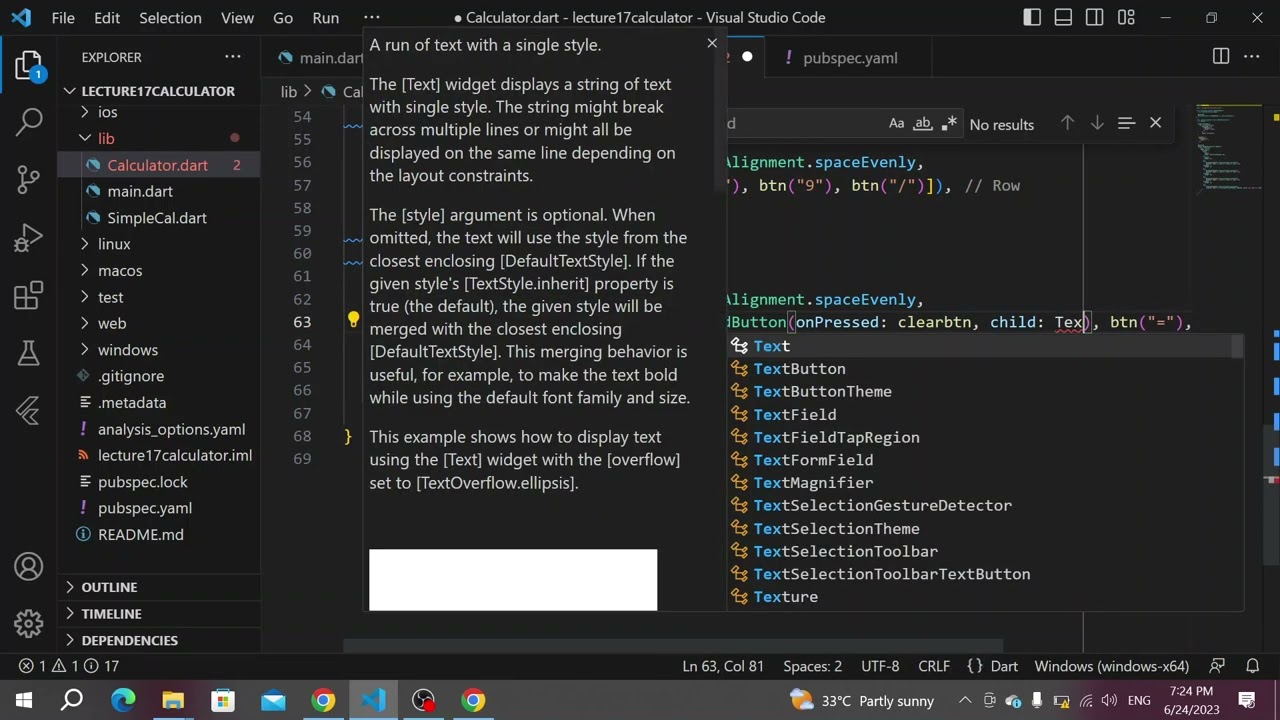The width and height of the screenshot is (1280, 720).
Task: Open Explorer views and more actions
Action: coord(233,57)
